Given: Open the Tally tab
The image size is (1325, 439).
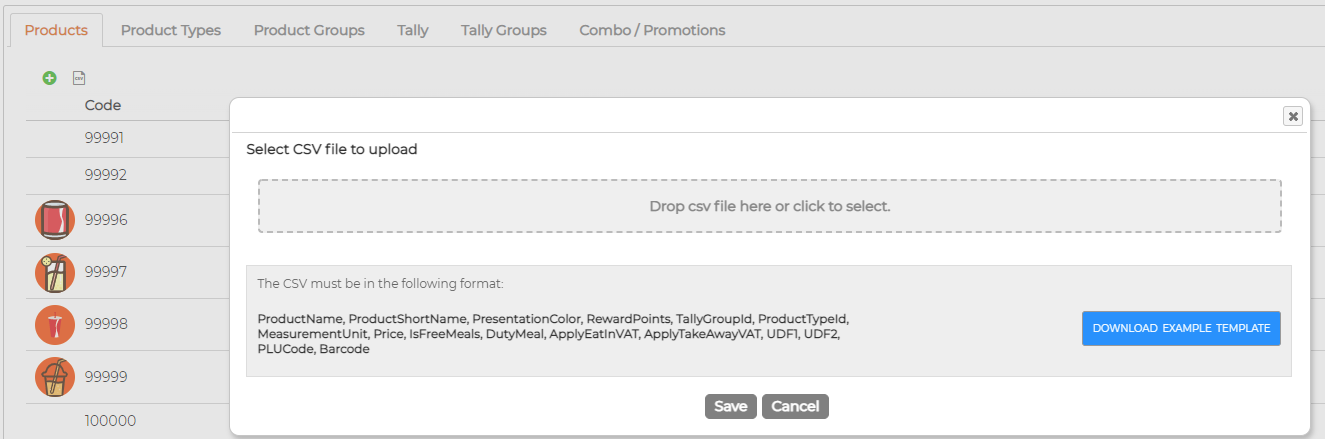Looking at the screenshot, I should pos(413,30).
